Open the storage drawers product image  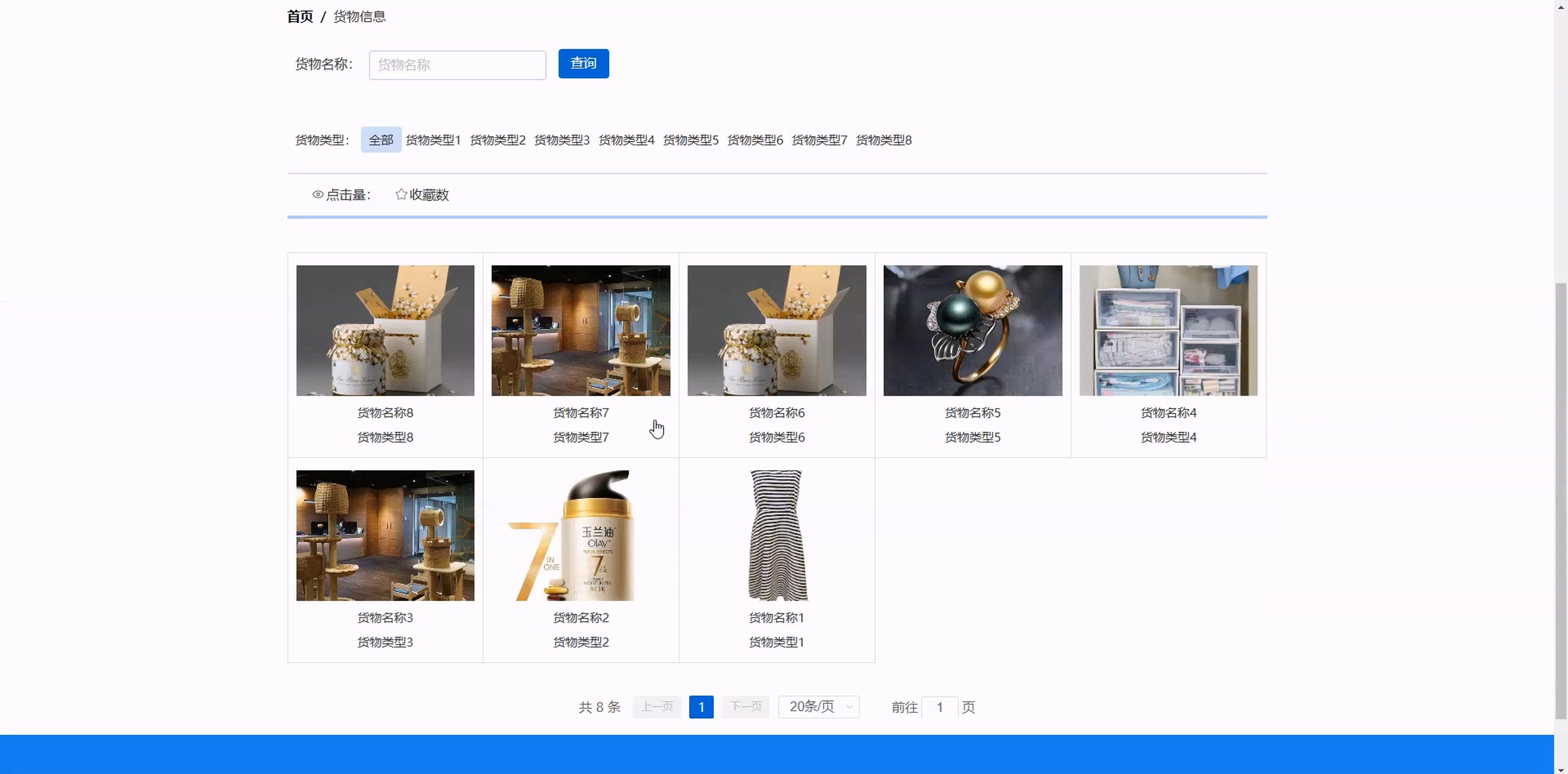pyautogui.click(x=1168, y=330)
